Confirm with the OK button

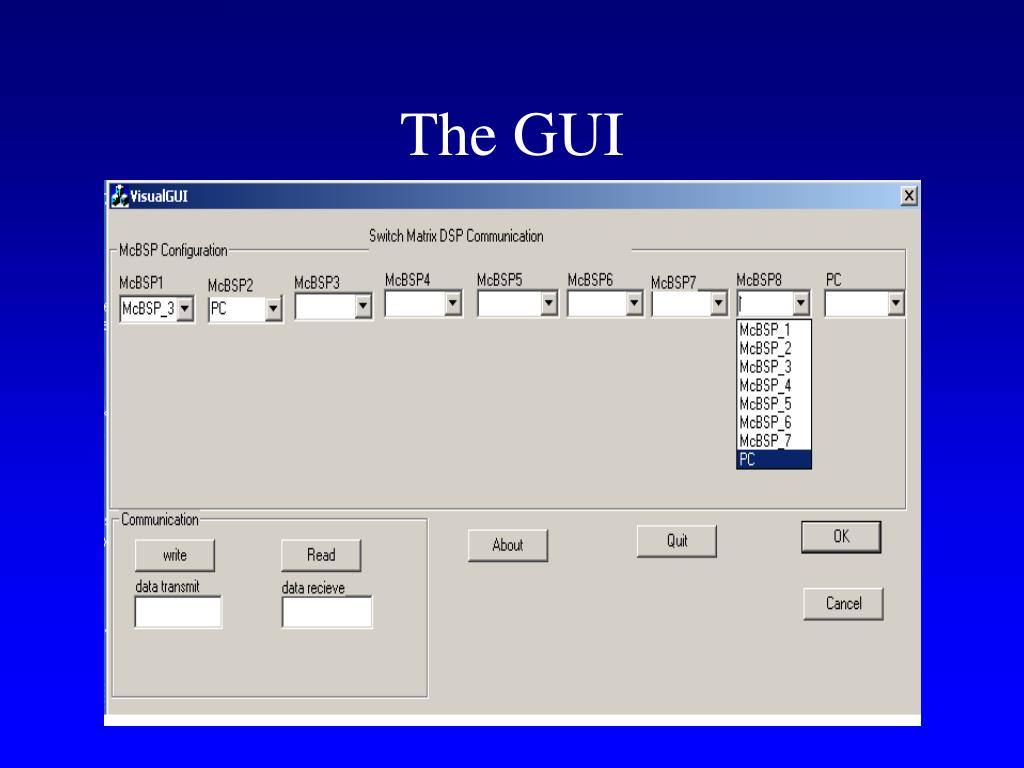(841, 537)
